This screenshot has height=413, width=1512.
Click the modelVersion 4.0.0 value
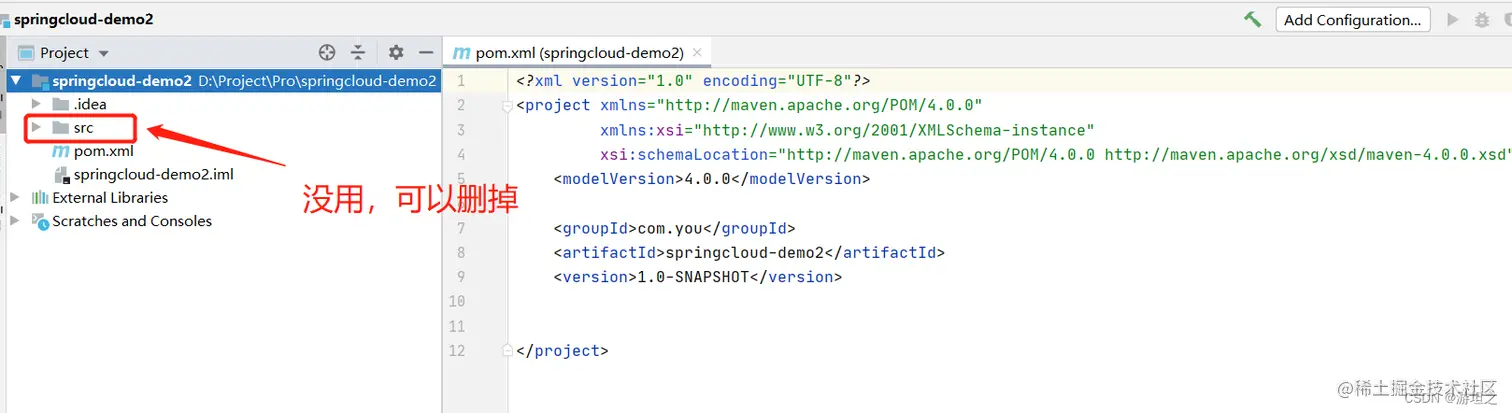707,179
